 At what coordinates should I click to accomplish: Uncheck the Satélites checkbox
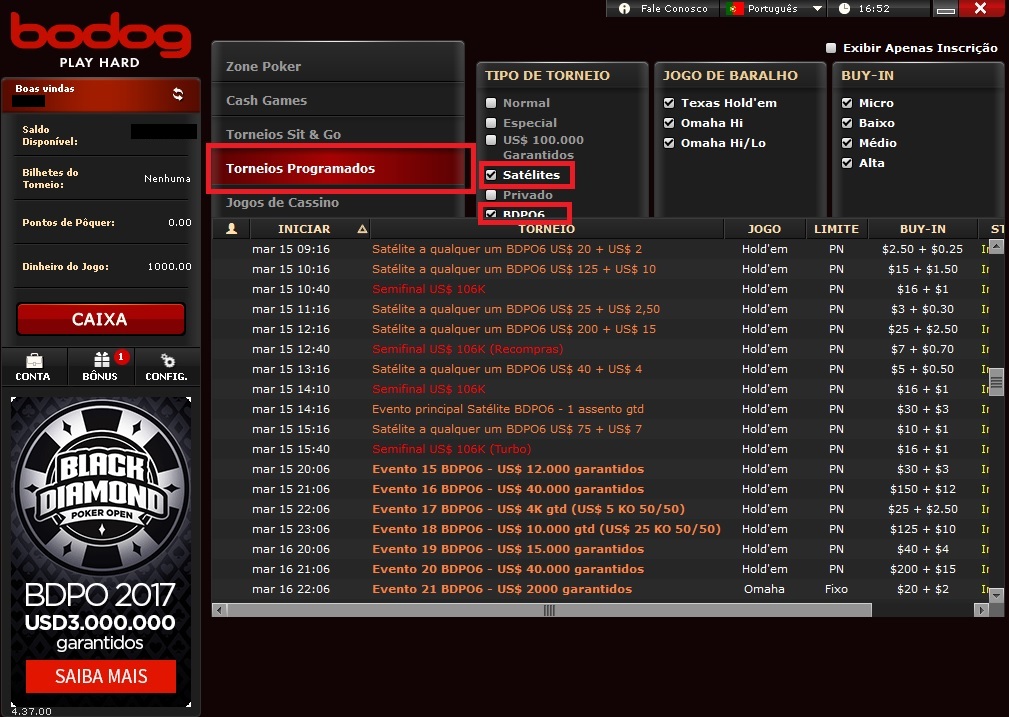pos(491,175)
